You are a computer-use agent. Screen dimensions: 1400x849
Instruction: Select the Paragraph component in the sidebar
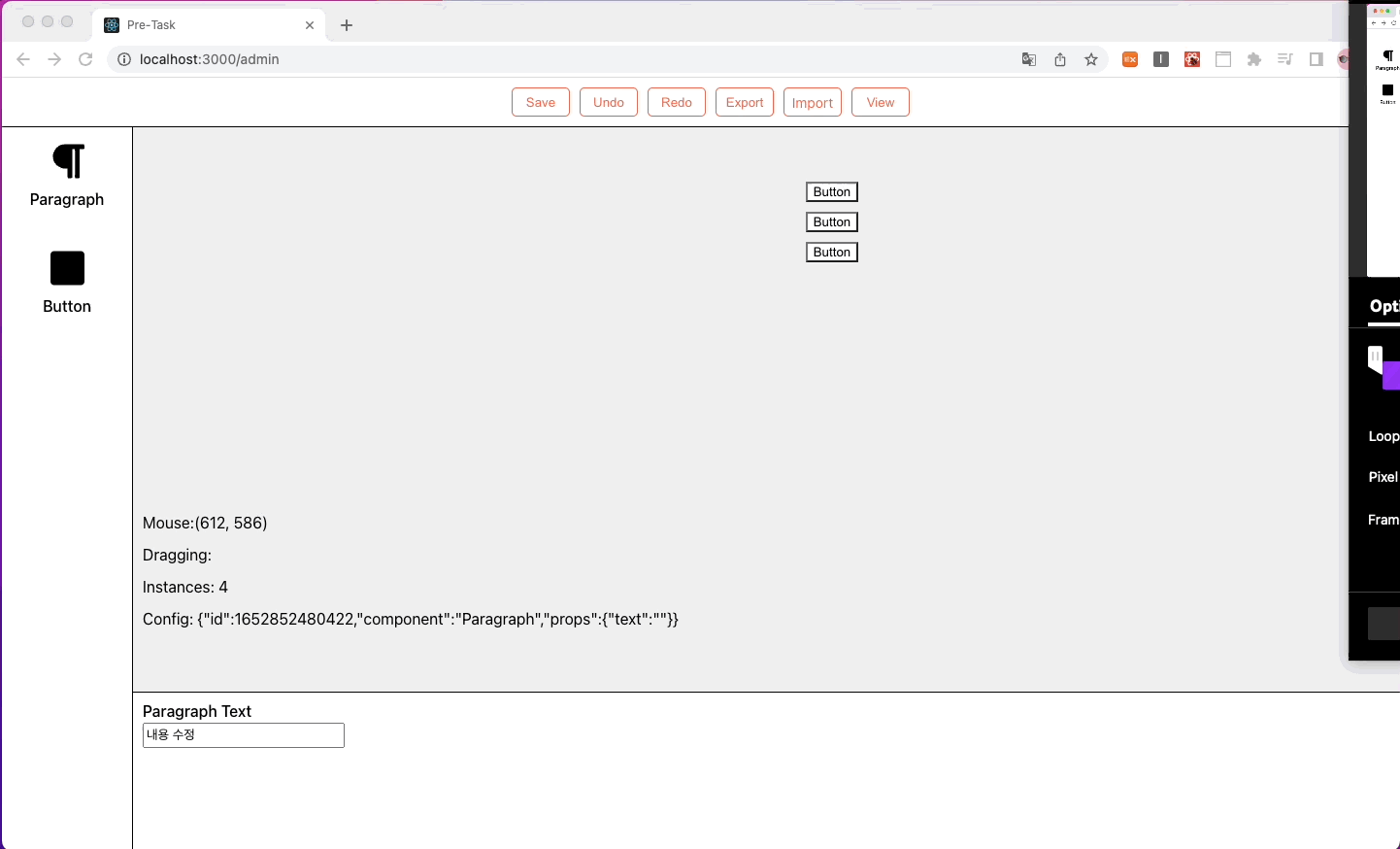pos(67,175)
